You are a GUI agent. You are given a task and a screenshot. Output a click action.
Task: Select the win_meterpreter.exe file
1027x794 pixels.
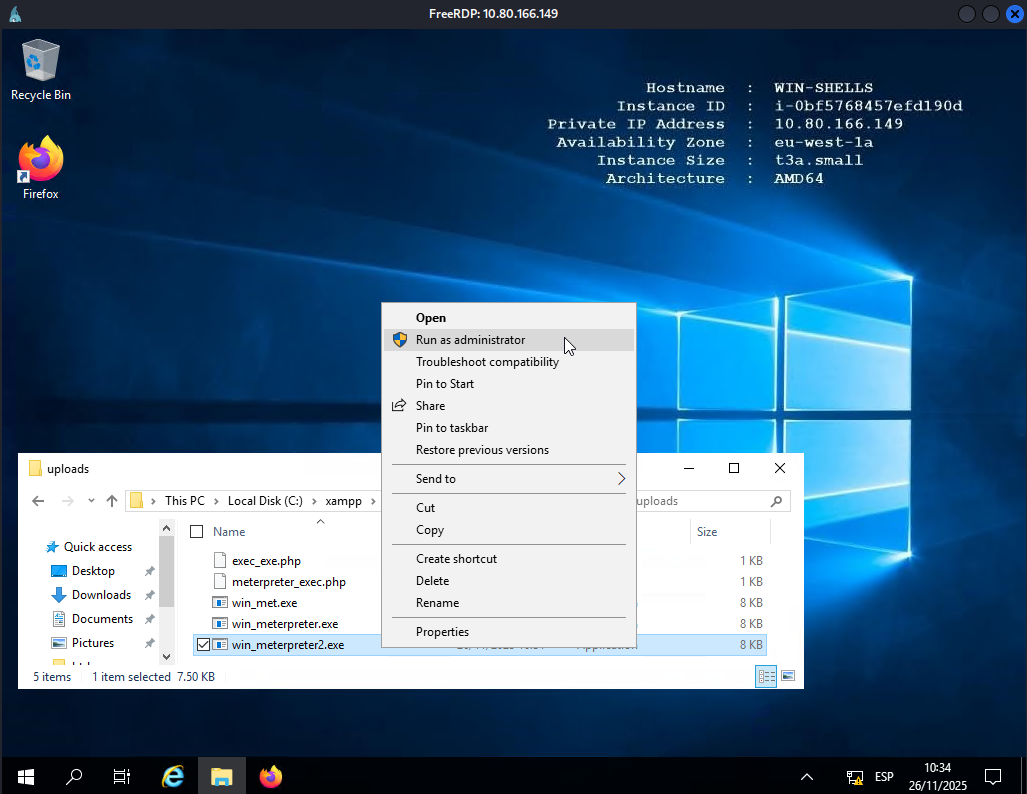[285, 624]
